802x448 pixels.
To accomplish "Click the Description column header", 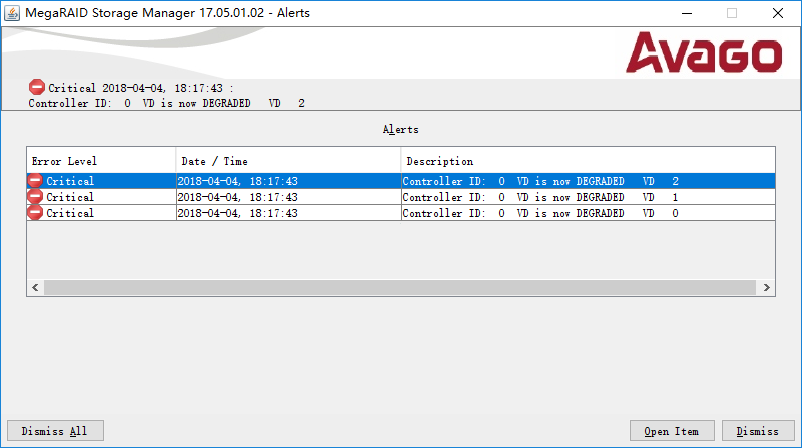I will (587, 161).
